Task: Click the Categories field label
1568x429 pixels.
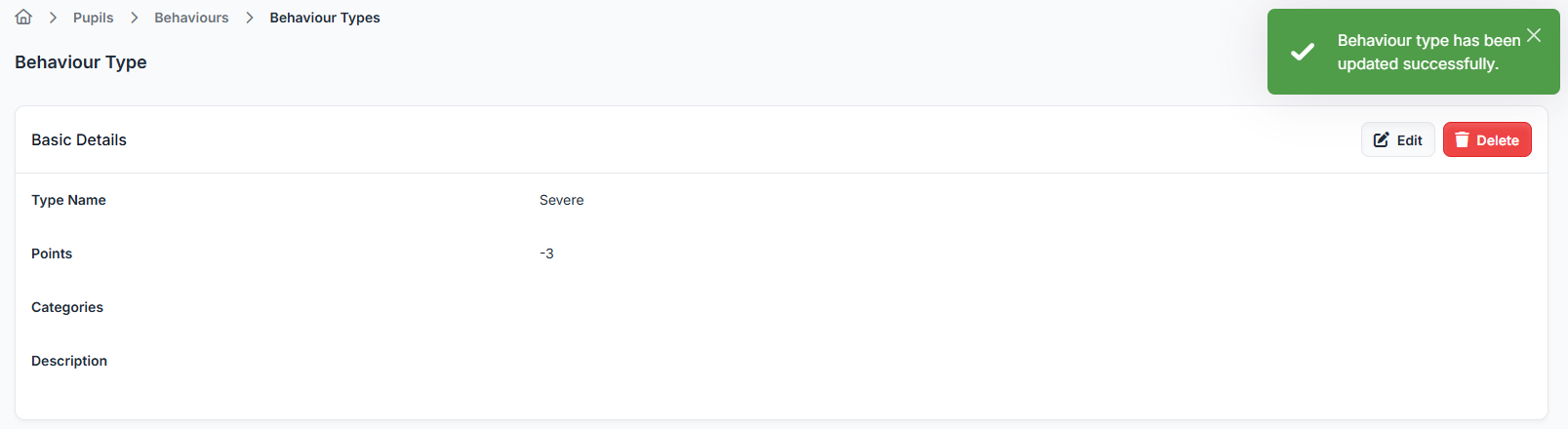Action: [x=67, y=307]
